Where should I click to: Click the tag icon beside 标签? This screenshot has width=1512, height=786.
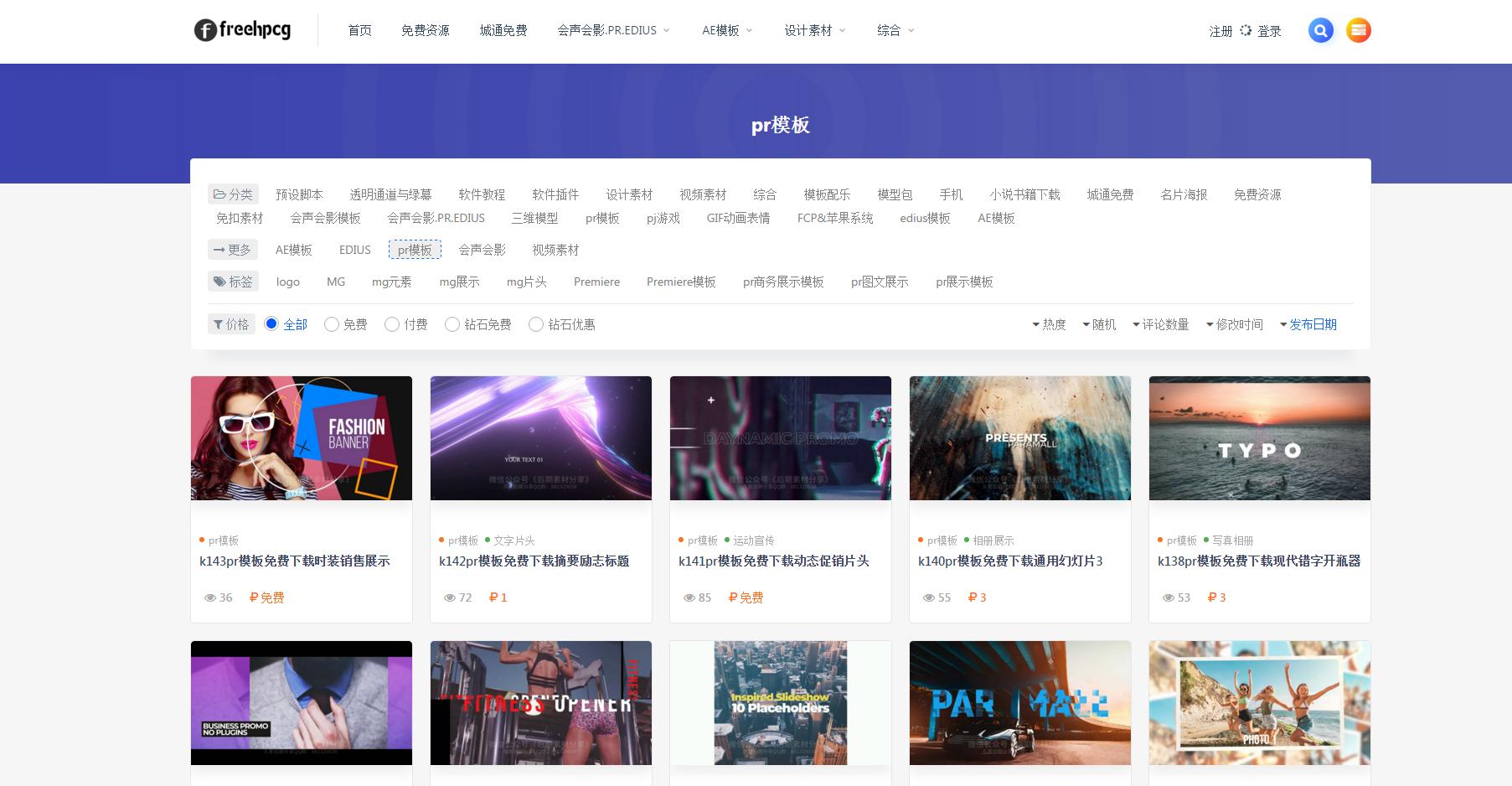click(x=219, y=281)
